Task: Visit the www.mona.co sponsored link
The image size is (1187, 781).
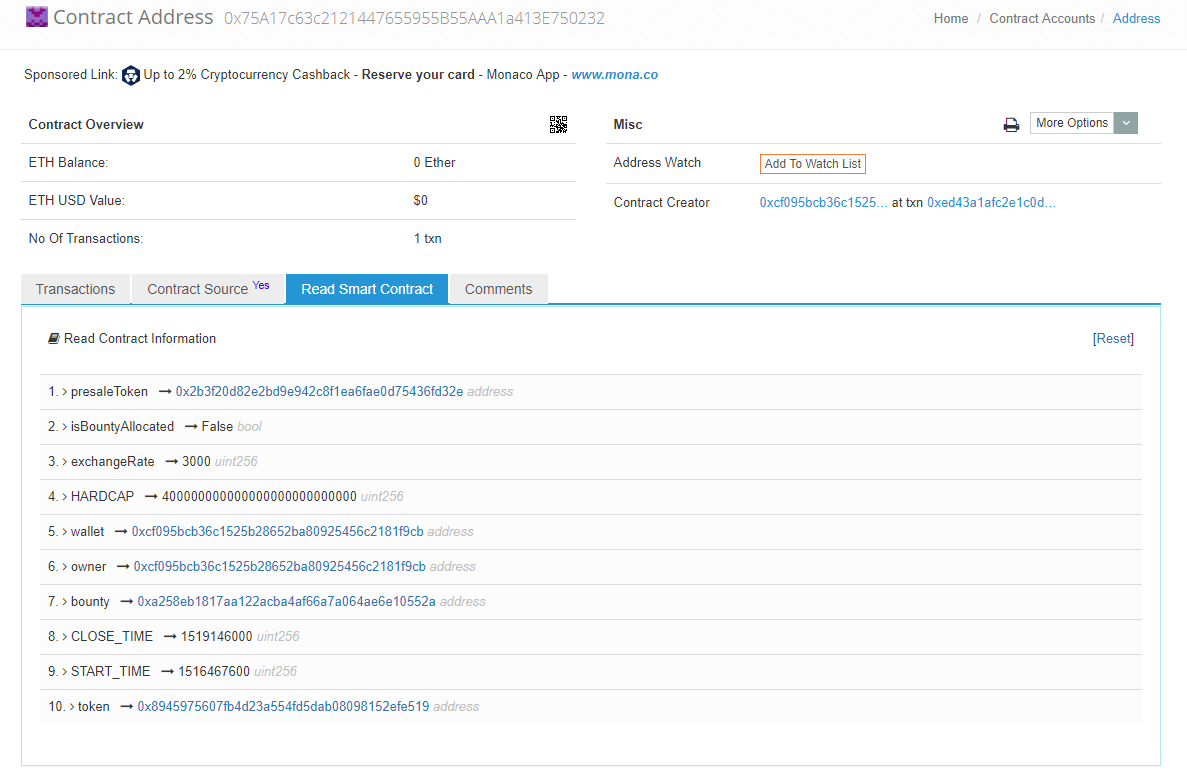Action: 615,75
